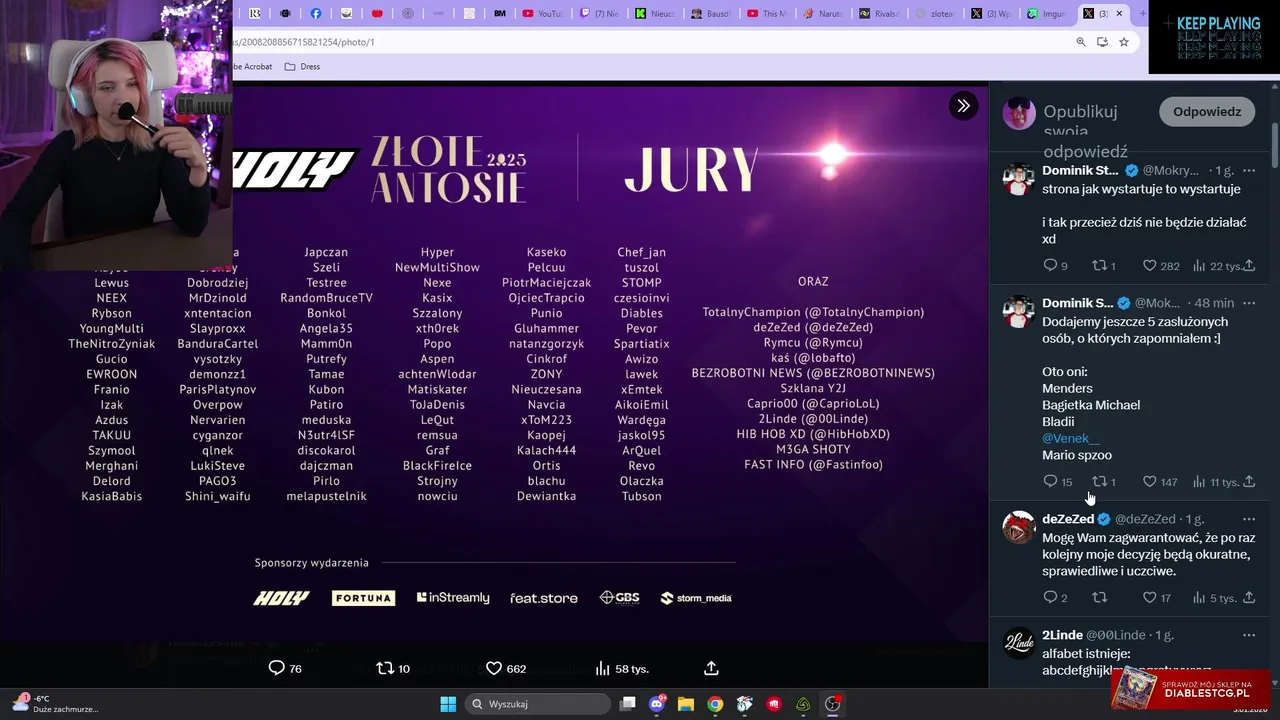Open 2Linde's profile from the comment
Screen dimensions: 1280x720
tap(1062, 635)
